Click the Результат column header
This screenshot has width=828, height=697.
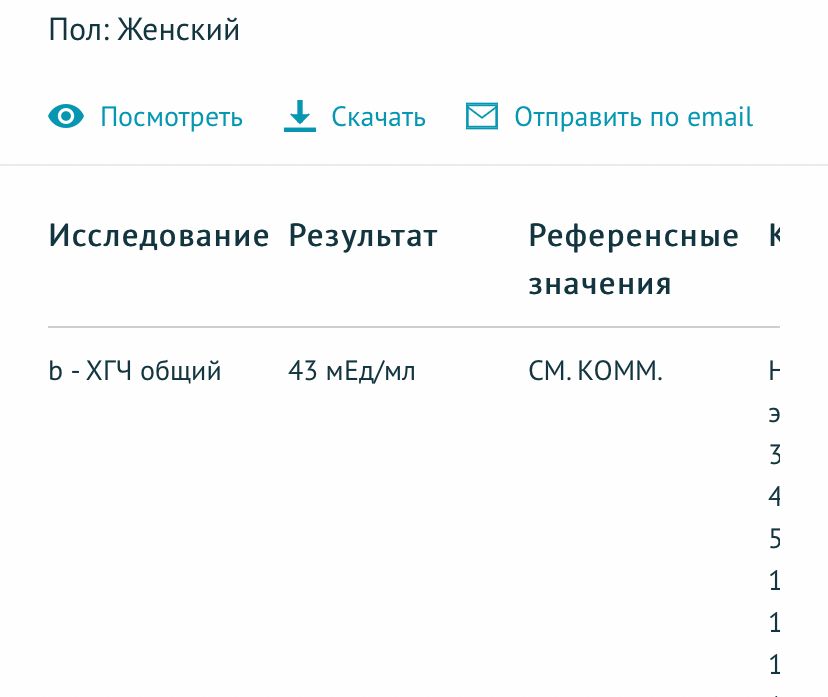[x=363, y=236]
